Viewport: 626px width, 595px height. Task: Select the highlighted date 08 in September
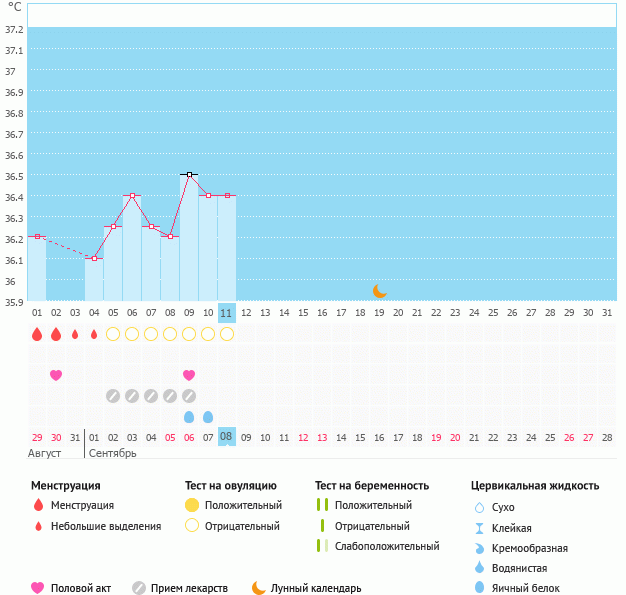tap(227, 437)
